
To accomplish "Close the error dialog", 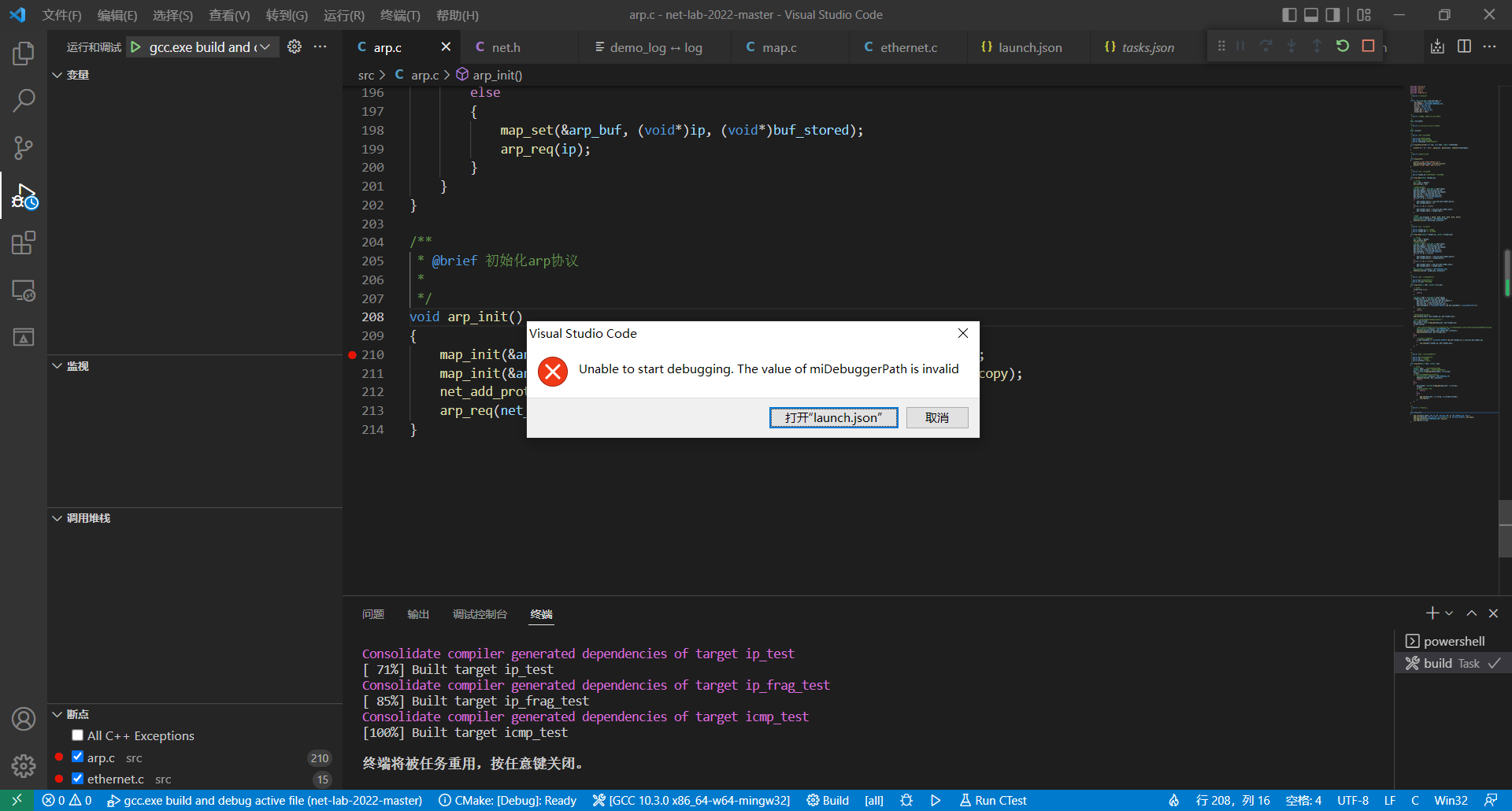I will point(962,333).
